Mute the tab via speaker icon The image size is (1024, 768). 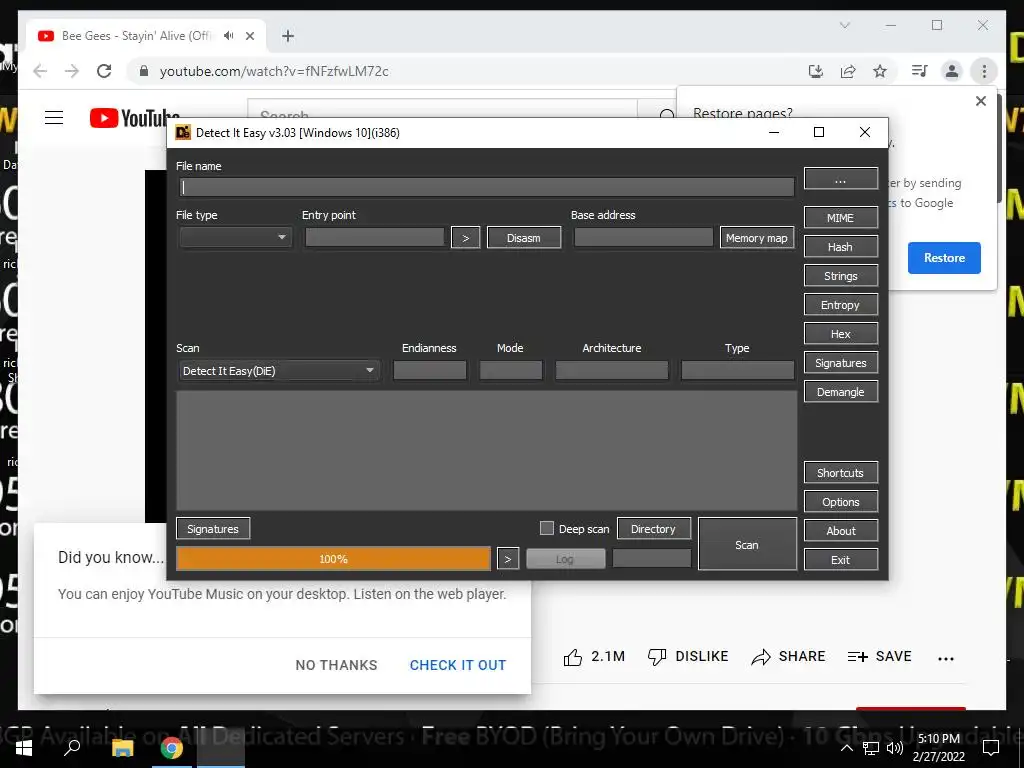pyautogui.click(x=229, y=36)
